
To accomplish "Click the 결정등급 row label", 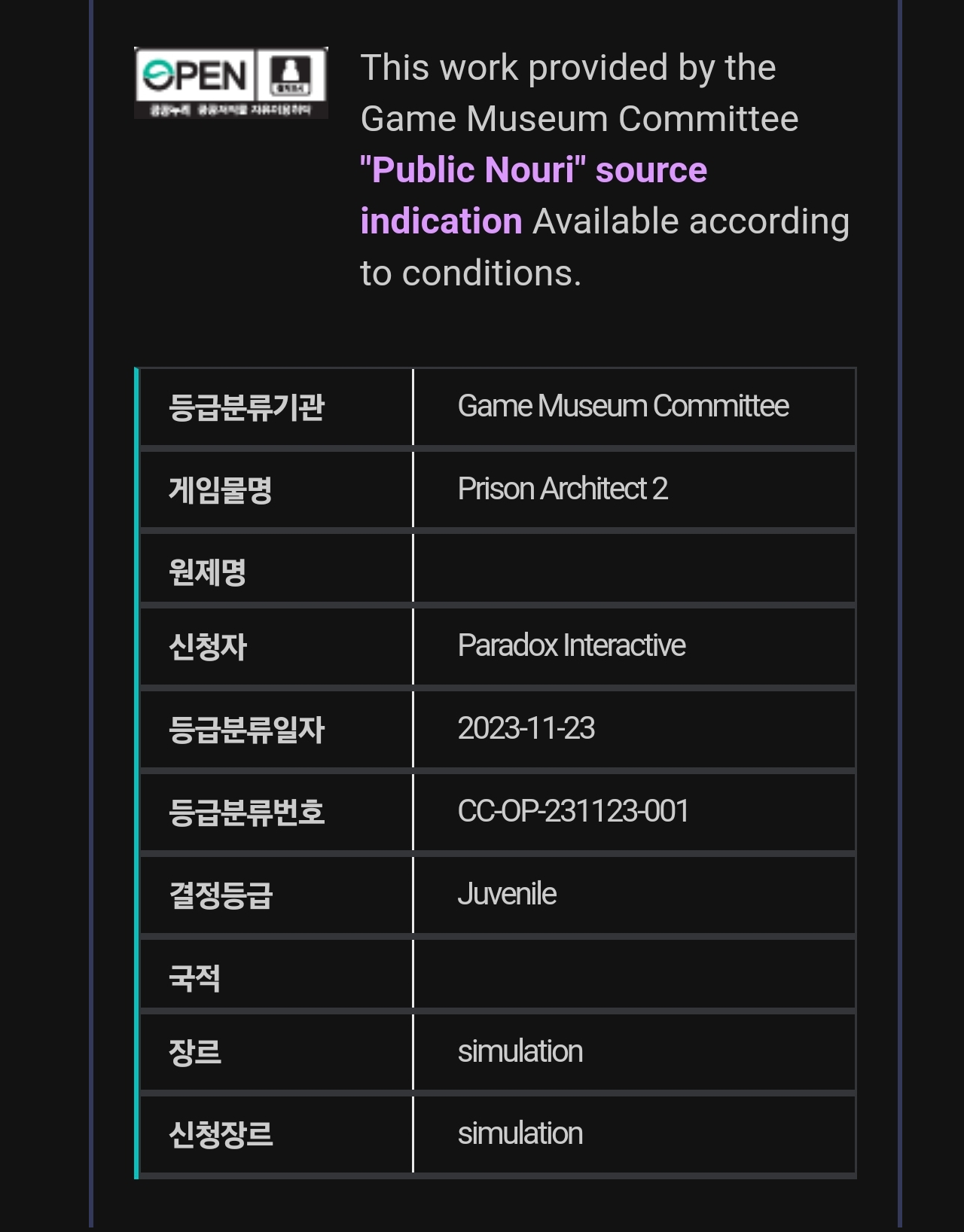I will (x=220, y=895).
